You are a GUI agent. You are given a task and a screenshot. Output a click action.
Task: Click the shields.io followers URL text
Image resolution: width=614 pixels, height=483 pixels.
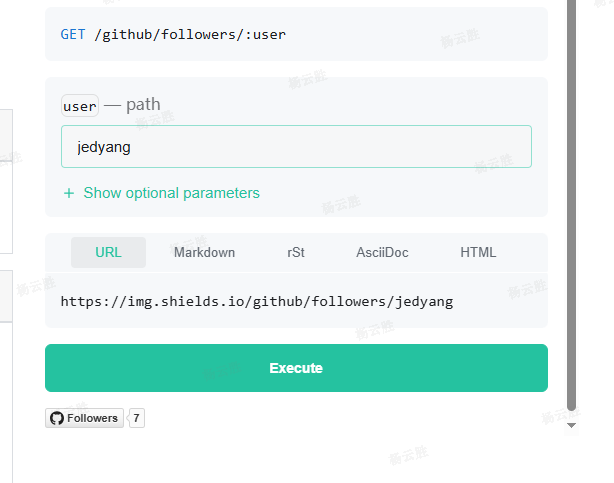coord(257,302)
